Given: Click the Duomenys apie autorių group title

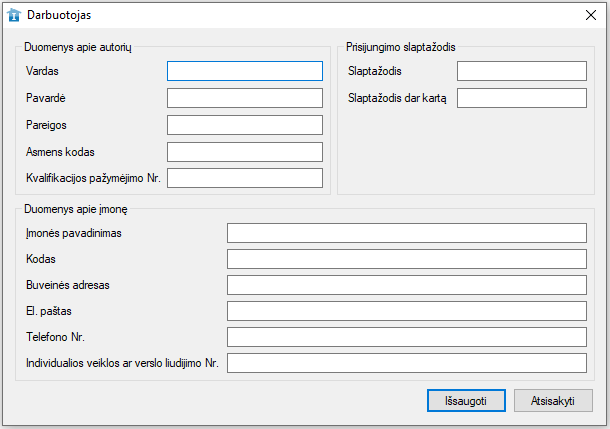Looking at the screenshot, I should pos(78,47).
